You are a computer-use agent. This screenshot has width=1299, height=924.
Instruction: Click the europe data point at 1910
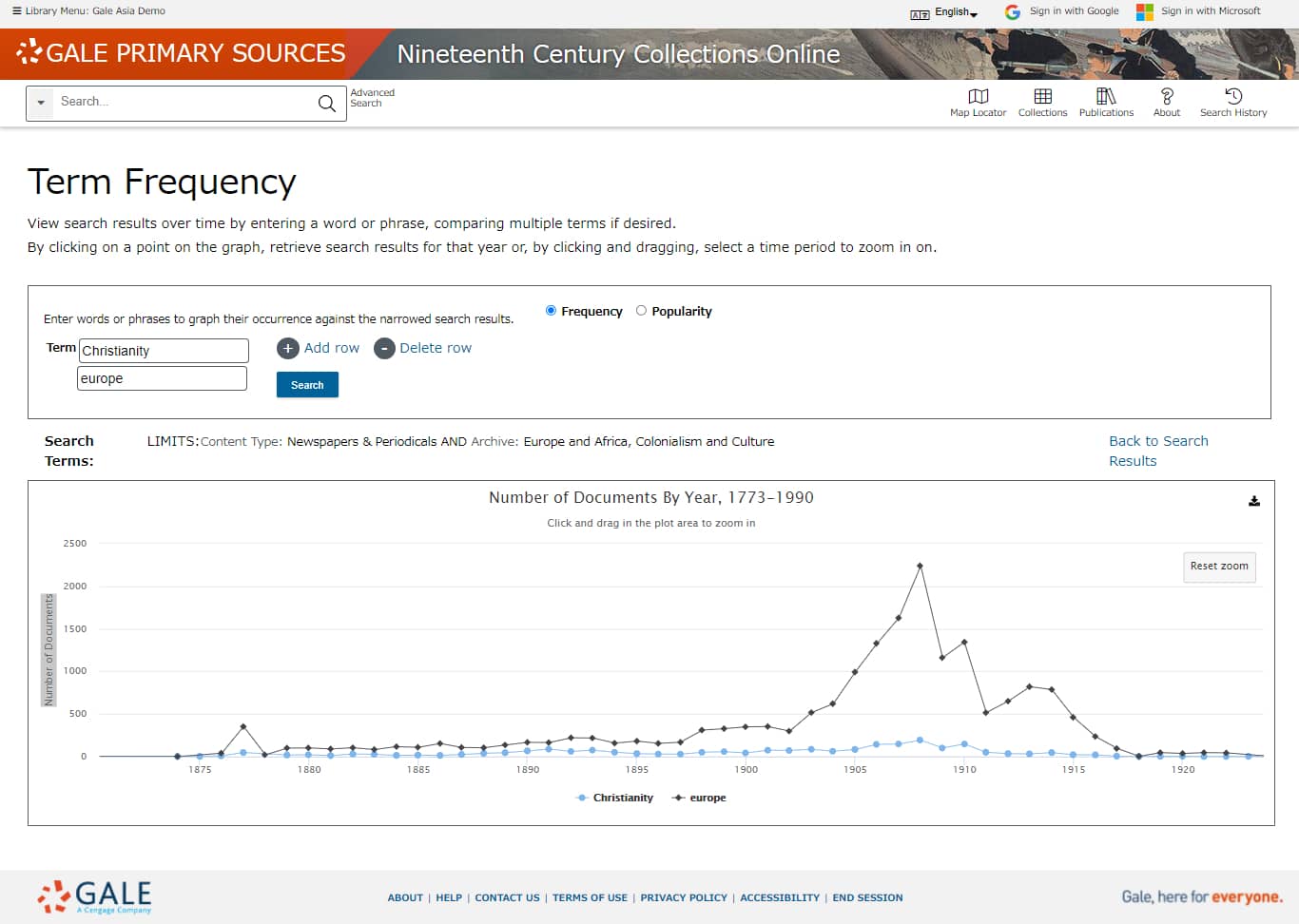coord(964,642)
